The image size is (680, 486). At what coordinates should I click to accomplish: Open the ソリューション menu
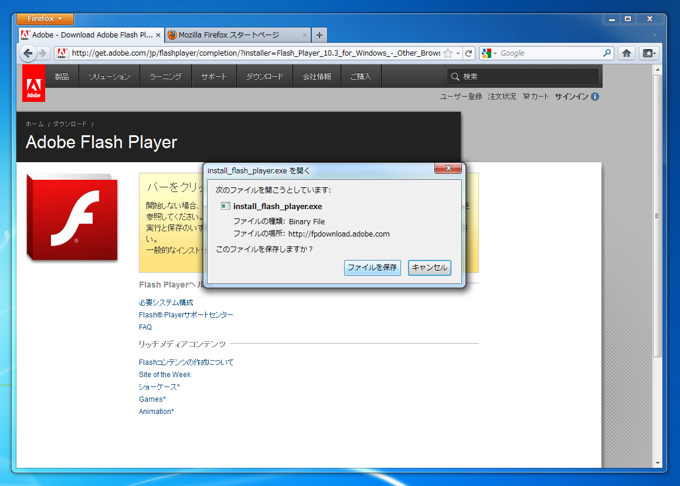(x=109, y=76)
